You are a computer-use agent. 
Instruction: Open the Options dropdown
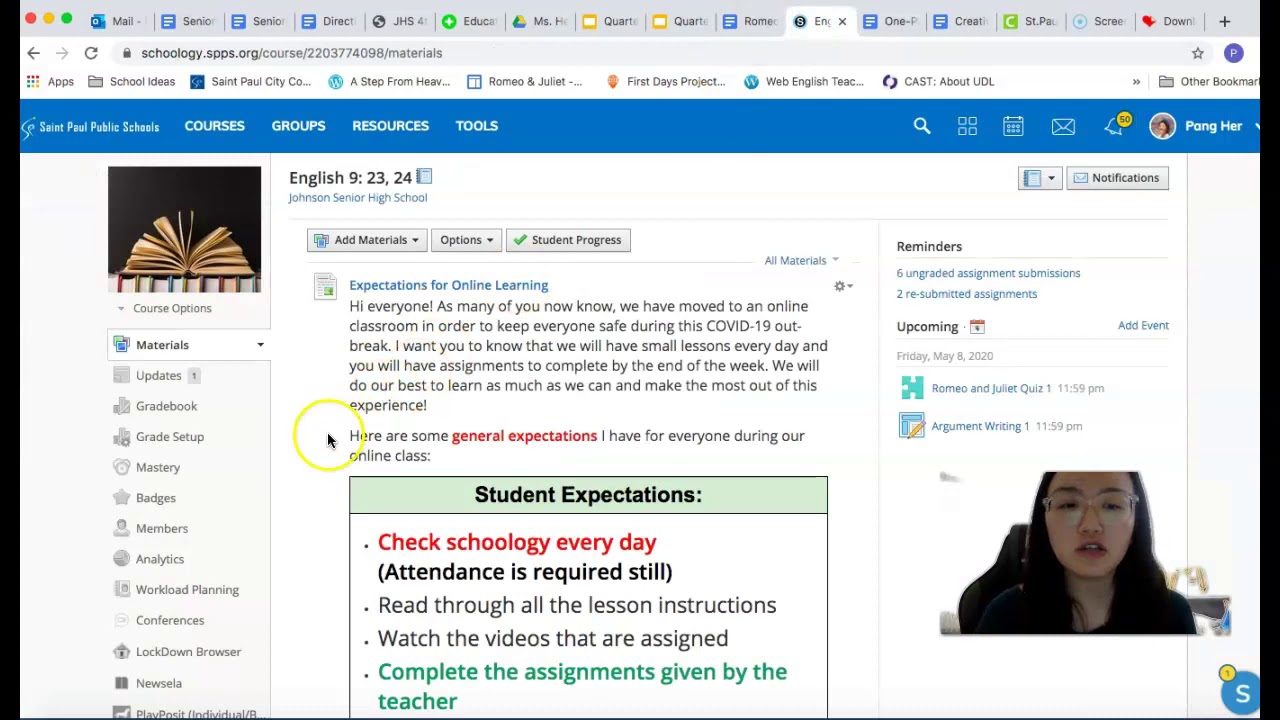coord(466,240)
